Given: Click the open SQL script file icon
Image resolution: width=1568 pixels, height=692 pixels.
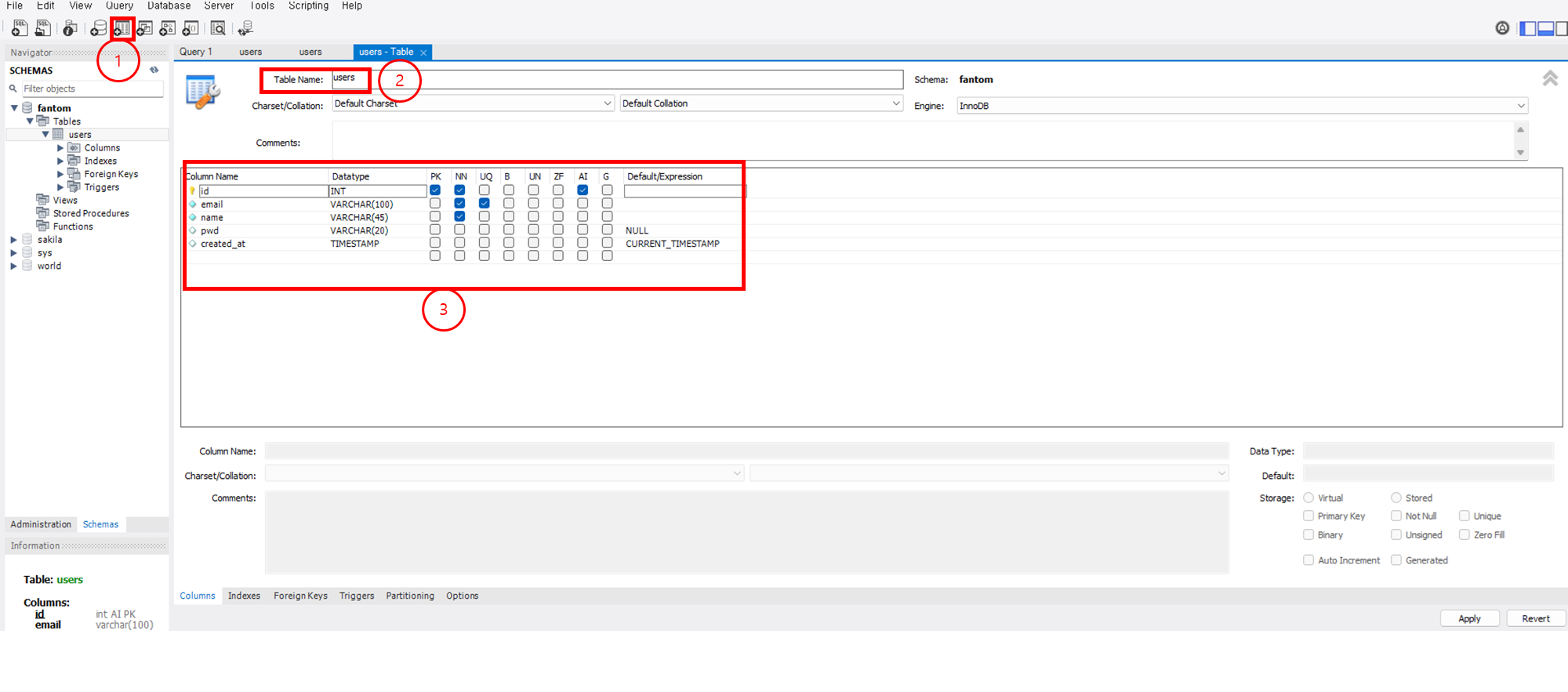Looking at the screenshot, I should click(x=42, y=28).
